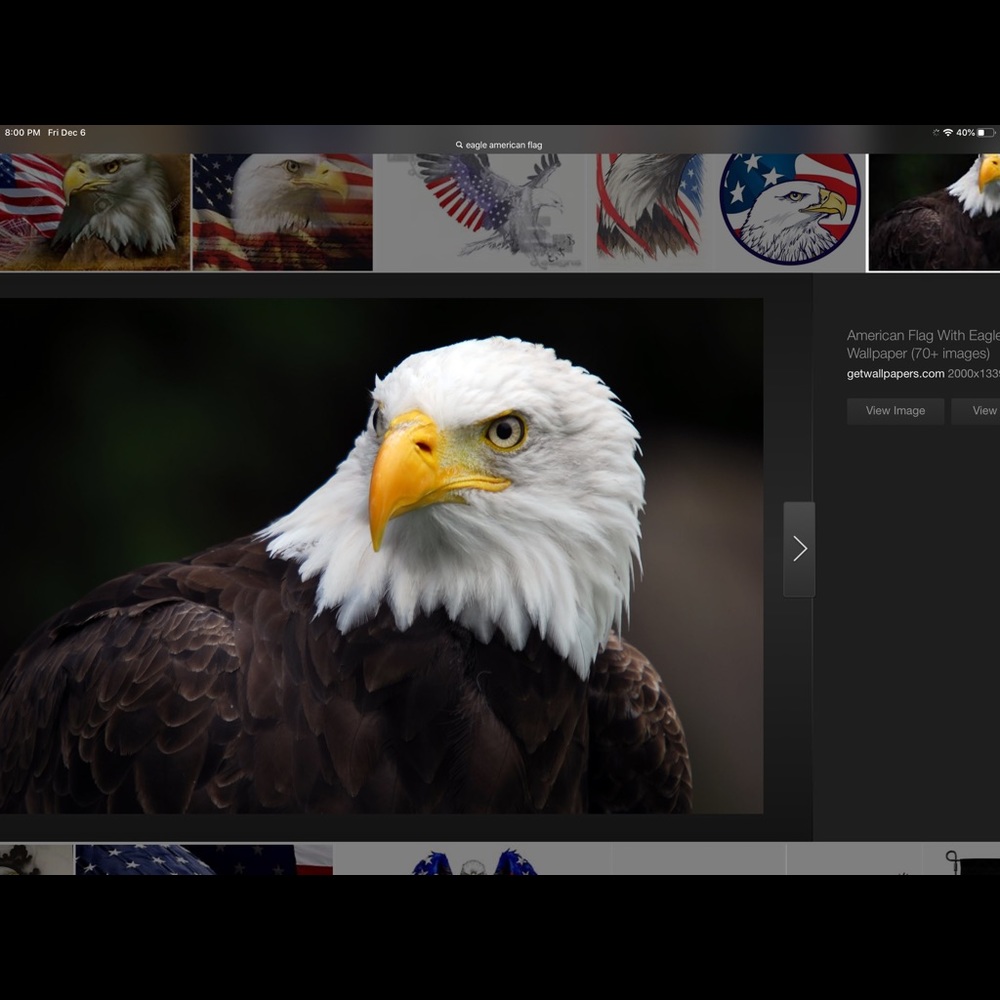Tap the 8:00 PM clock
The image size is (1000, 1000).
(22, 133)
